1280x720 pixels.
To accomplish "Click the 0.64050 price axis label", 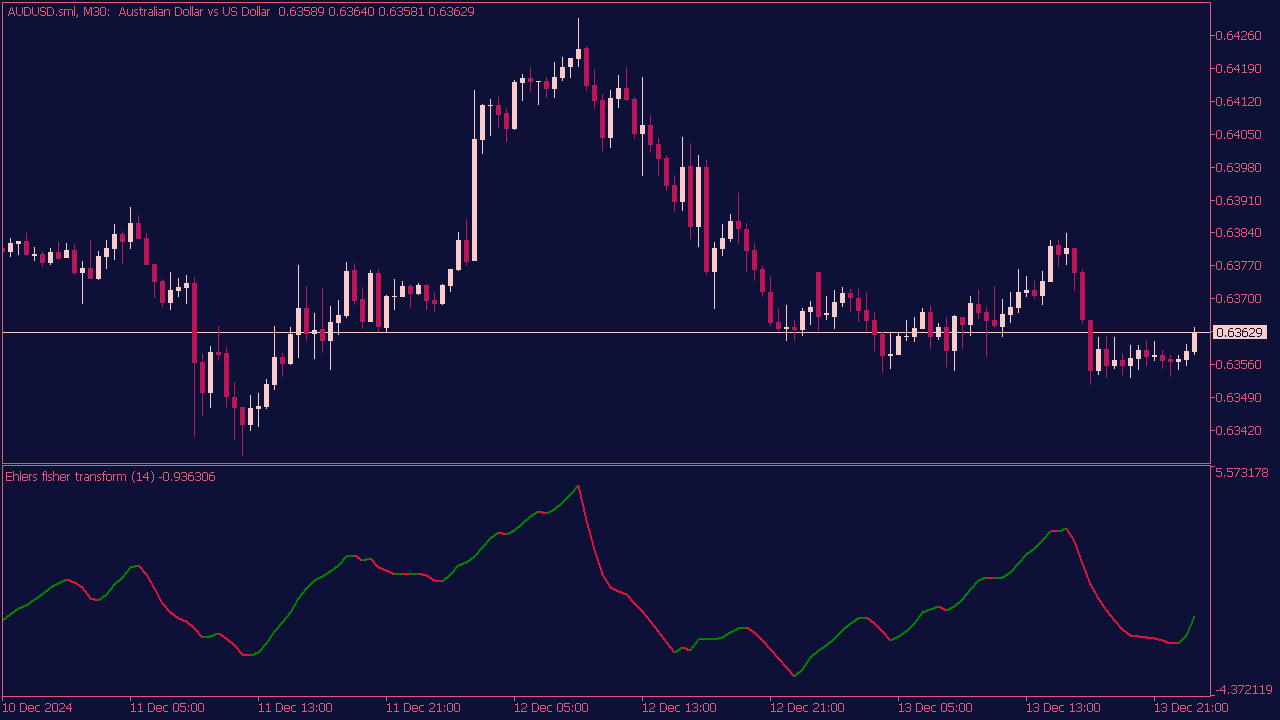I will 1237,135.
